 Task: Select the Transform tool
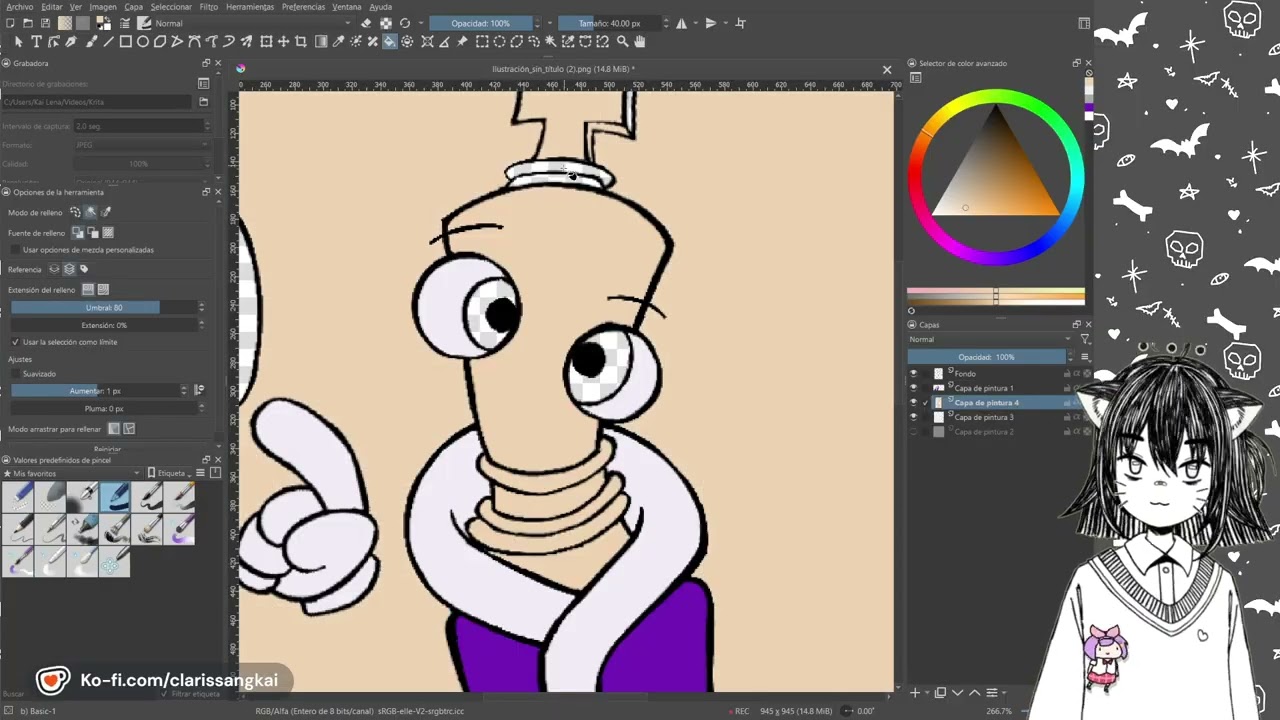[266, 42]
